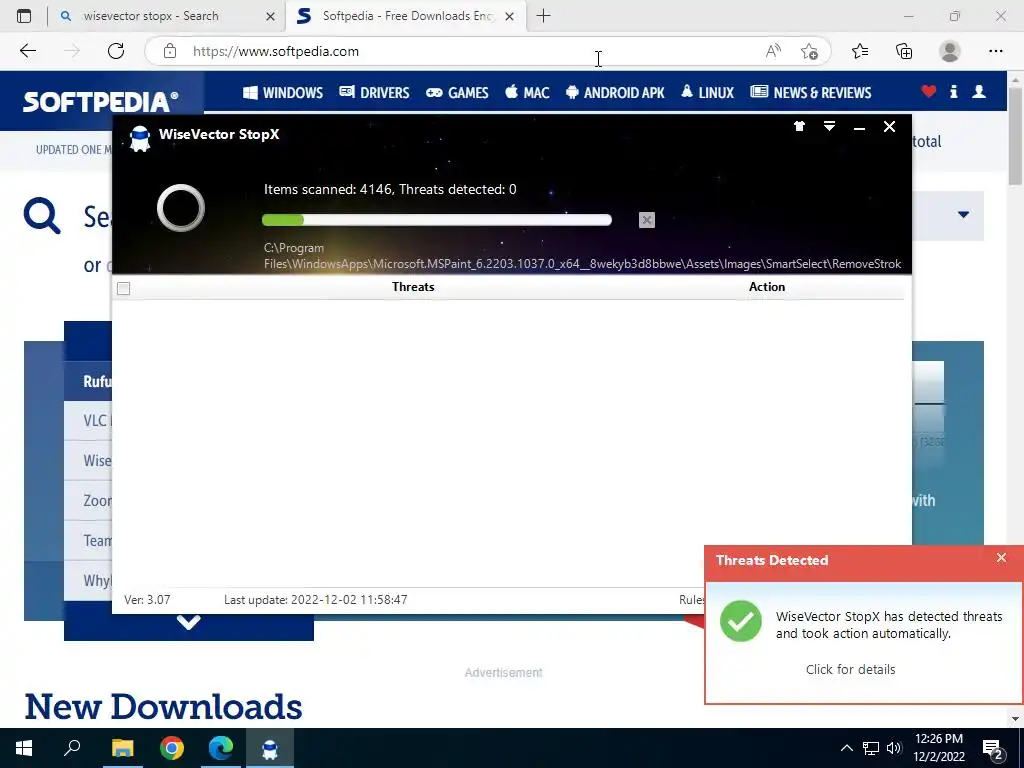Click the Softpedia heart favorites icon

[929, 92]
